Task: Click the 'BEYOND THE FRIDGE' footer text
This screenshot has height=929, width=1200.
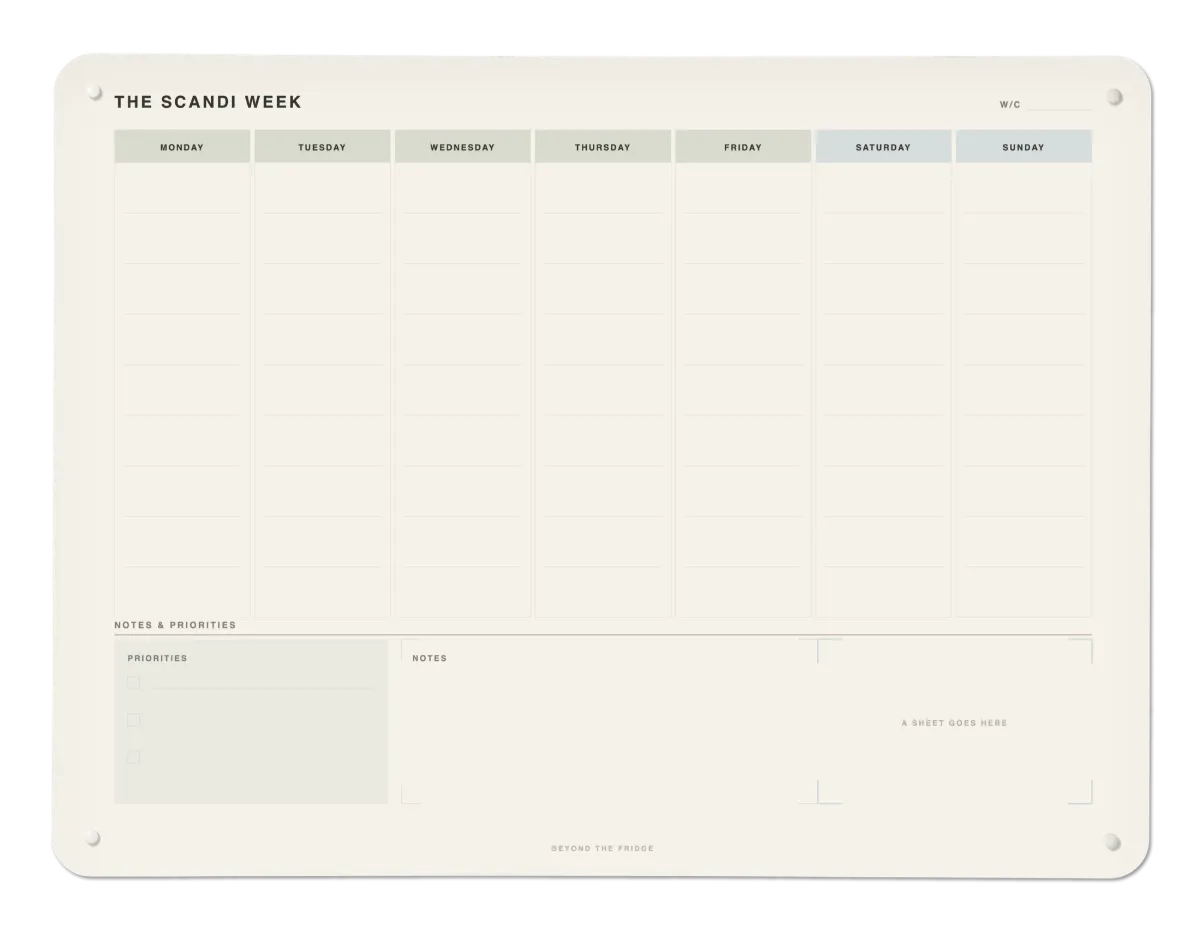Action: click(x=602, y=848)
